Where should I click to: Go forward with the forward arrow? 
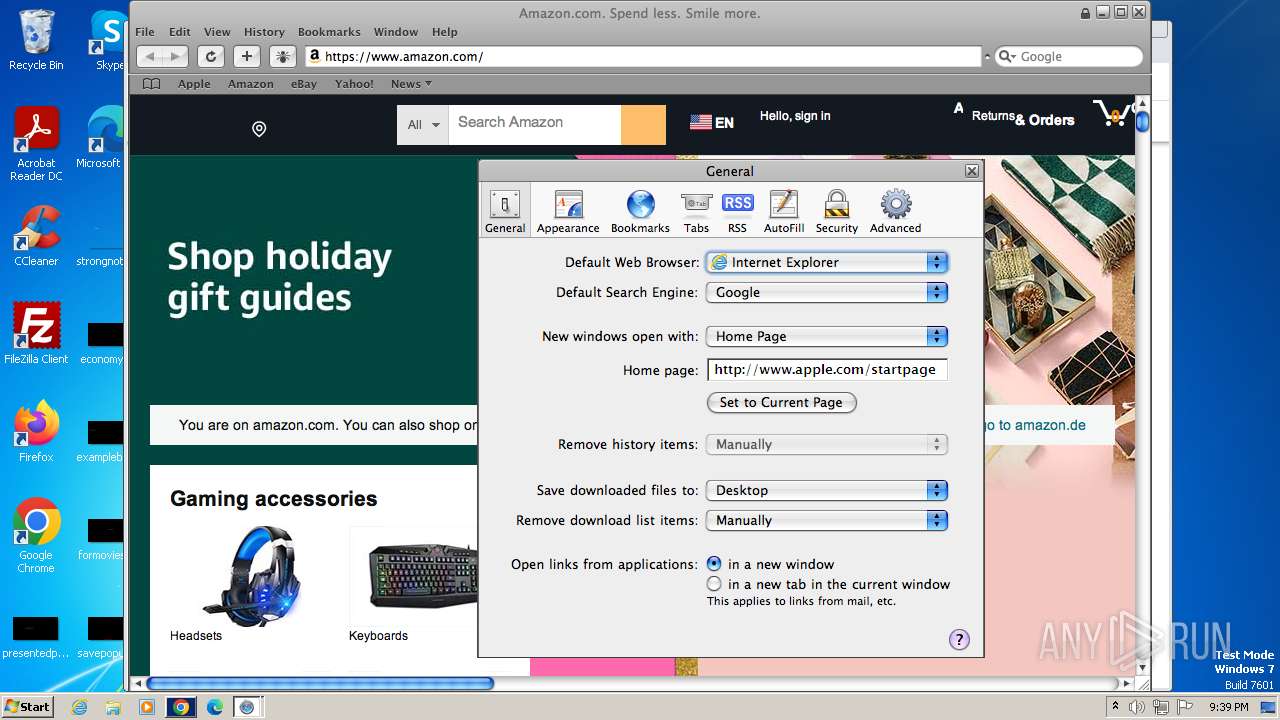175,57
